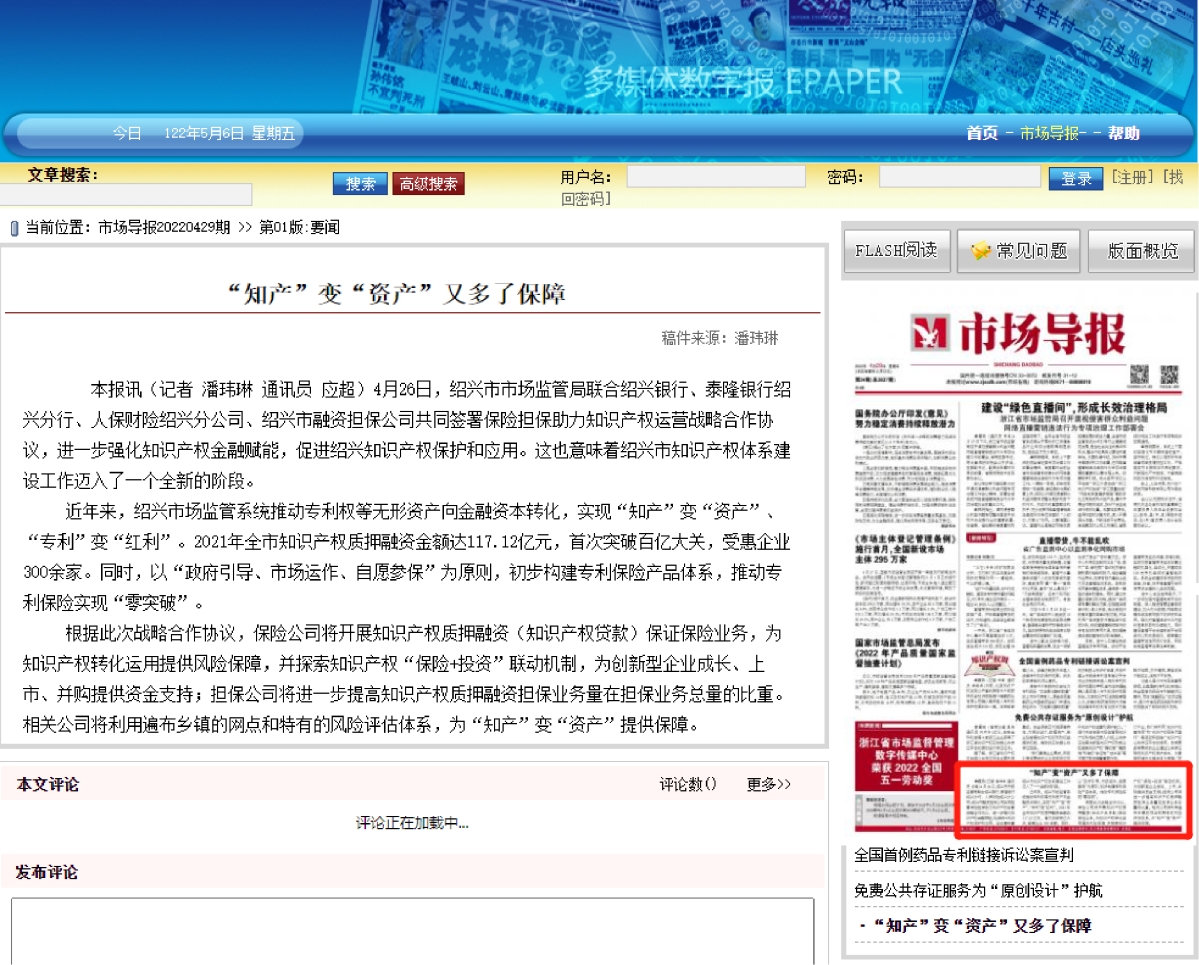1199x965 pixels.
Task: Open article 免费公共存证服务为“原创设计”护航
Action: point(978,890)
